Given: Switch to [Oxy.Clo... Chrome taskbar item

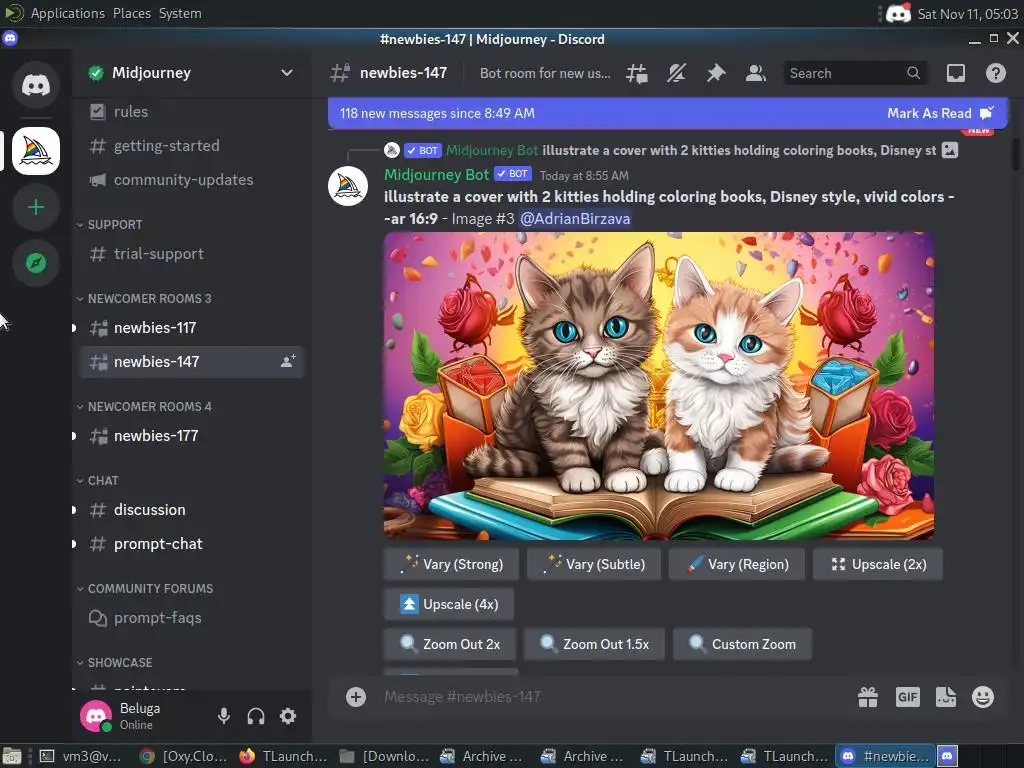Looking at the screenshot, I should 184,756.
